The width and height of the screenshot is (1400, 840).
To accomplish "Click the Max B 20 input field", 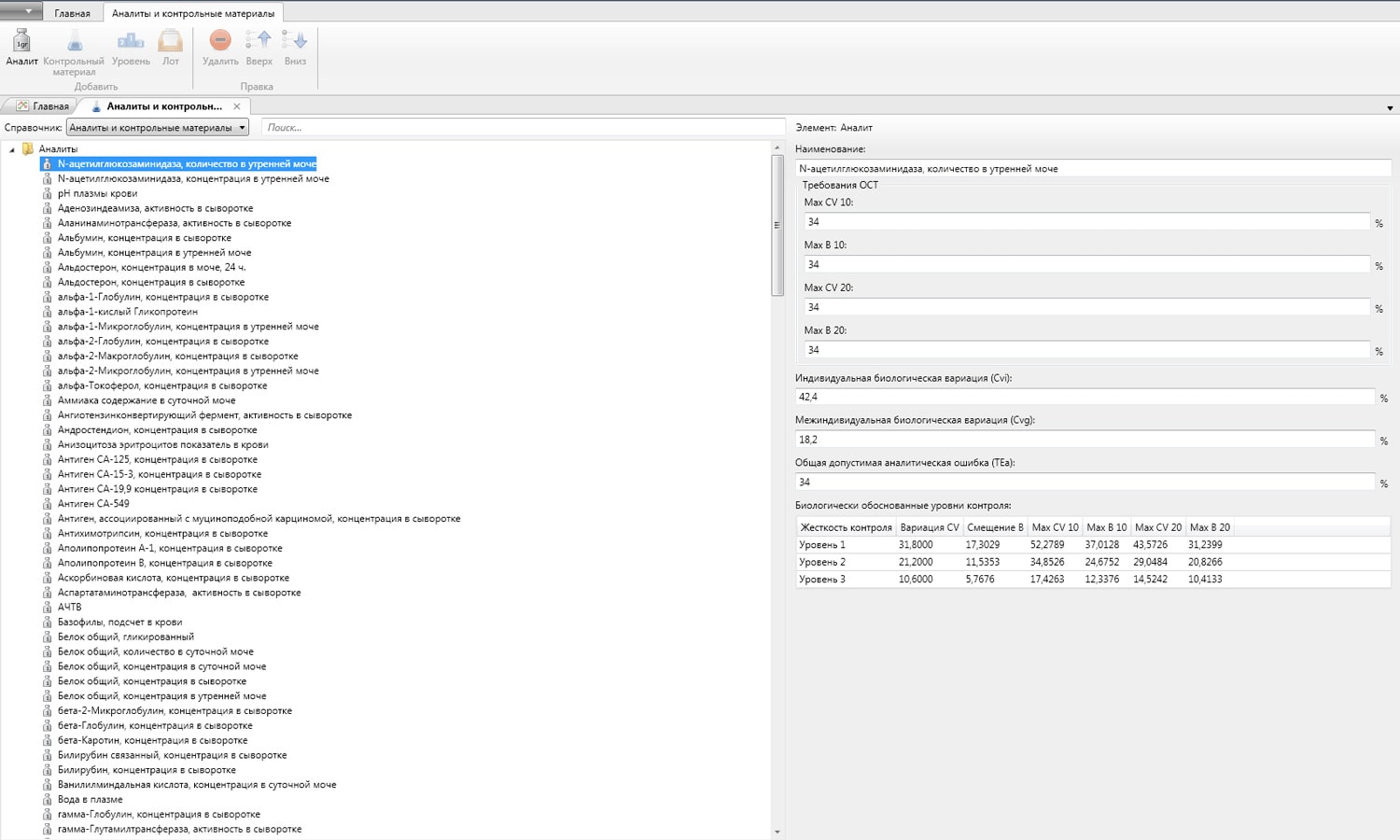I will point(1087,350).
